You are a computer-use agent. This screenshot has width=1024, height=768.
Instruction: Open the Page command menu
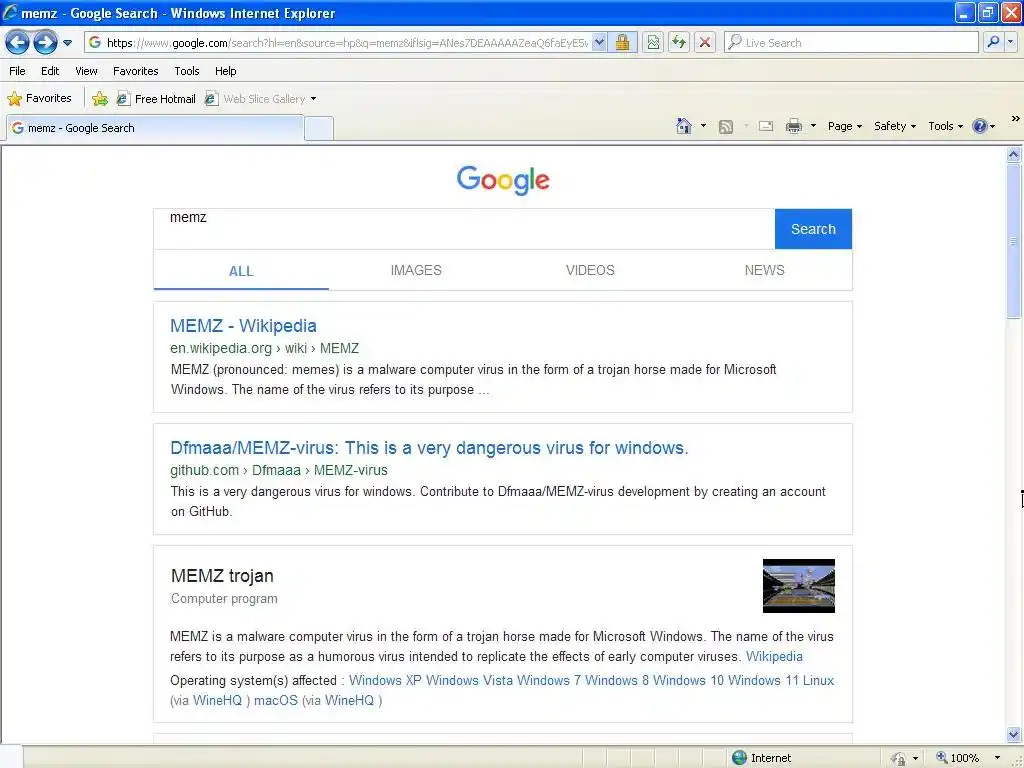pyautogui.click(x=845, y=126)
